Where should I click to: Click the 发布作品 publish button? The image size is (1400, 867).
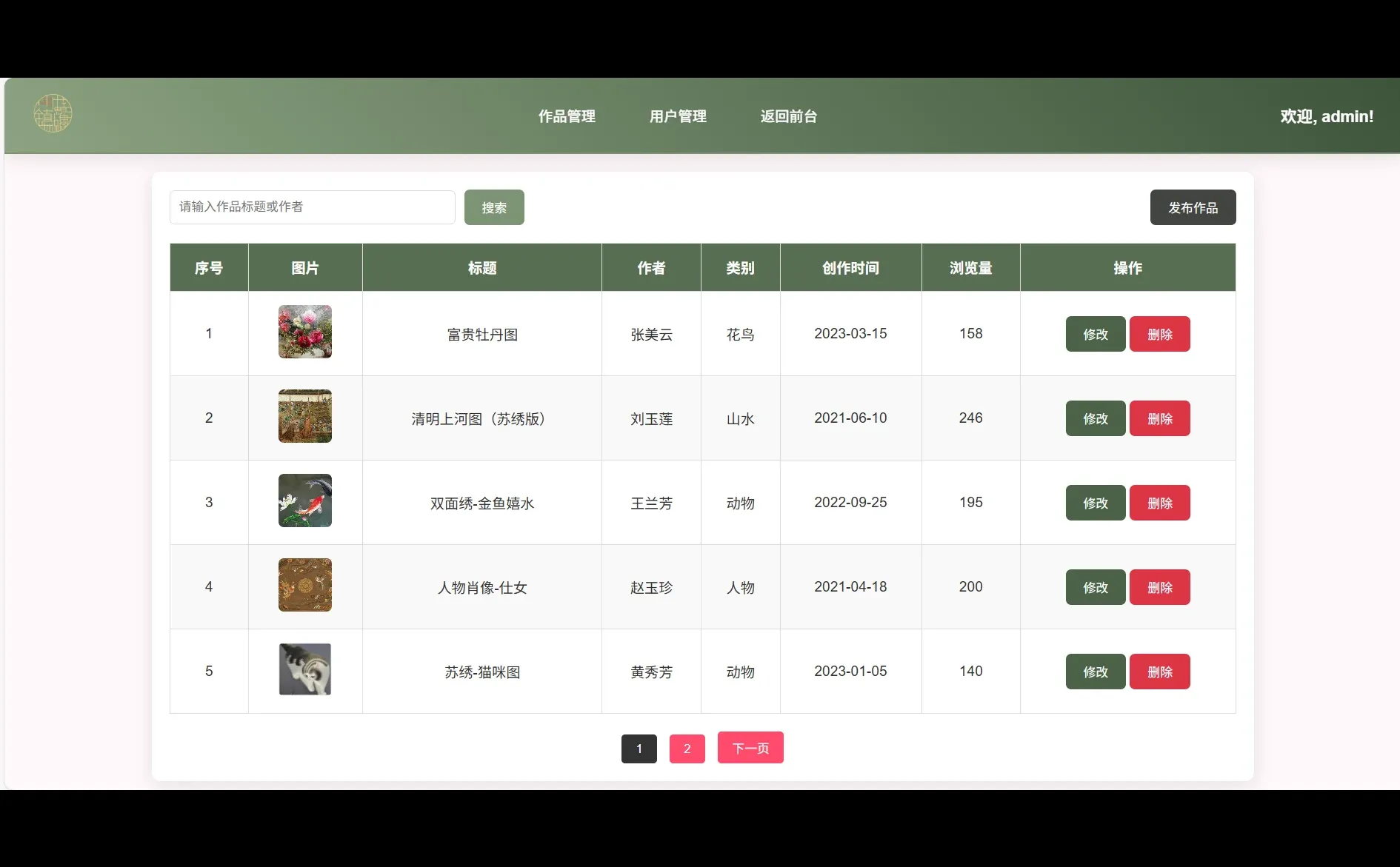[1192, 207]
